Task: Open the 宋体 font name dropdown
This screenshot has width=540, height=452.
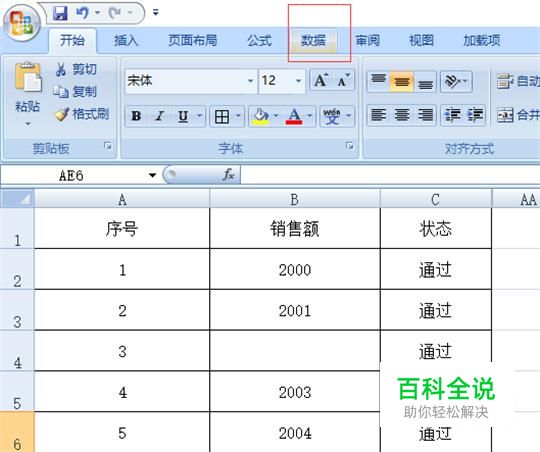Action: 250,81
